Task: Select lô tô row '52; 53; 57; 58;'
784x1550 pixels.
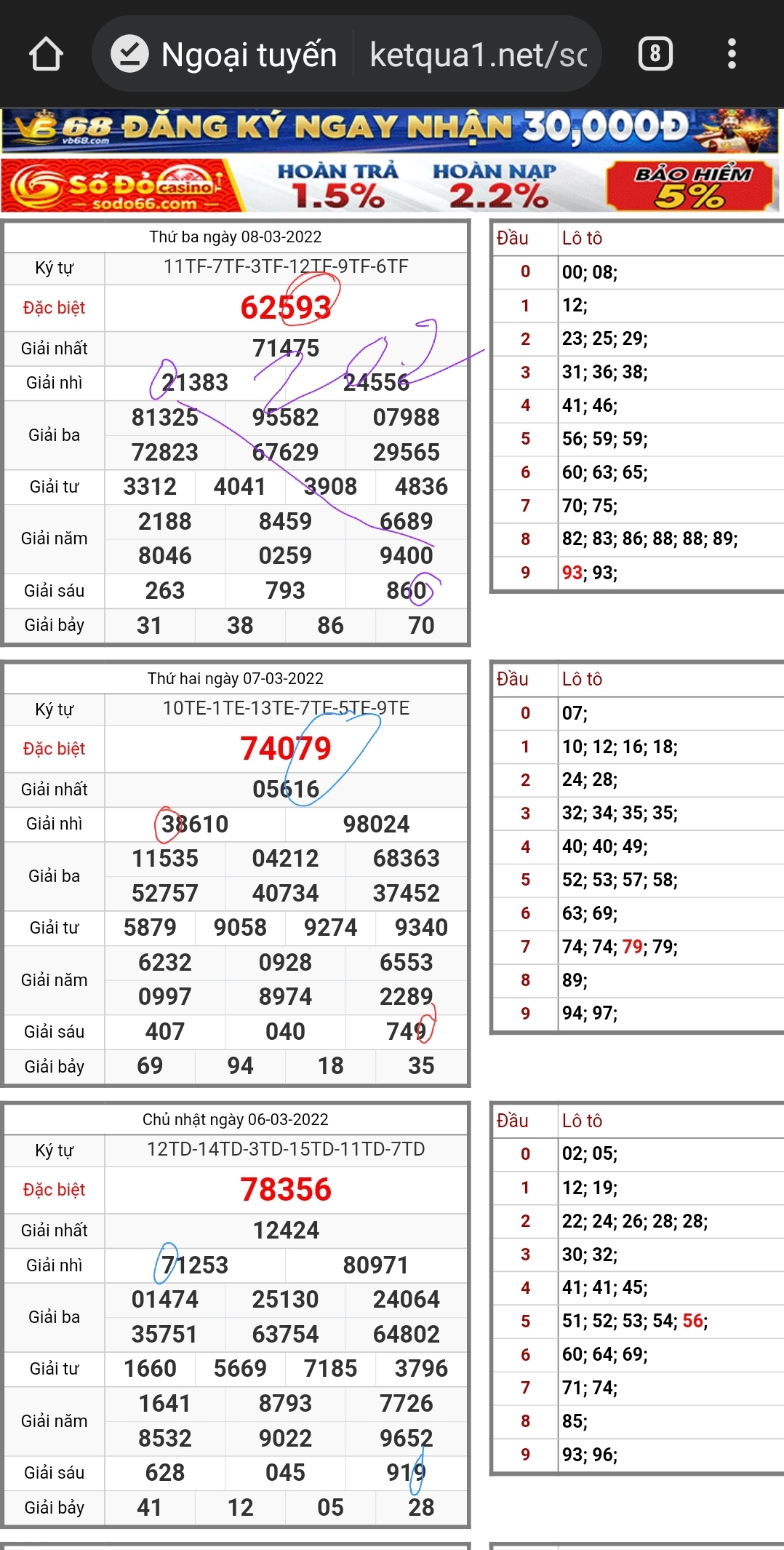Action: [620, 880]
